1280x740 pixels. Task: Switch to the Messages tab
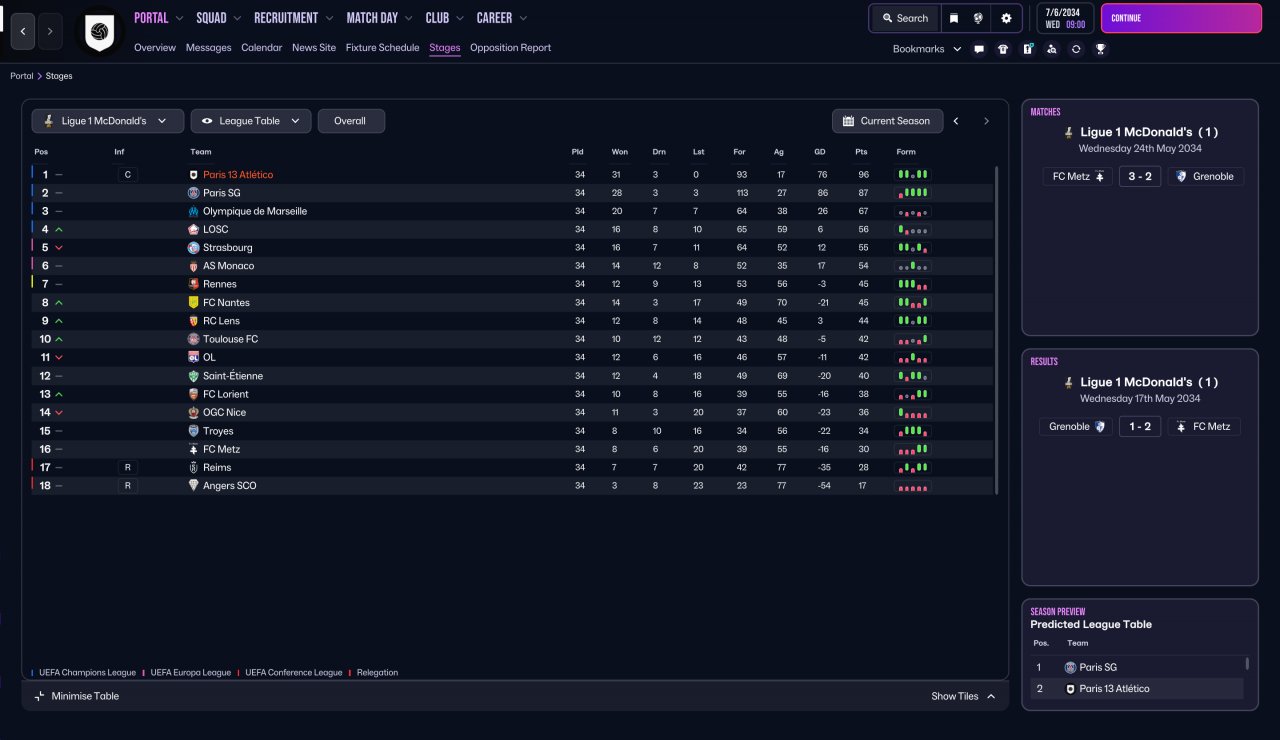(208, 47)
